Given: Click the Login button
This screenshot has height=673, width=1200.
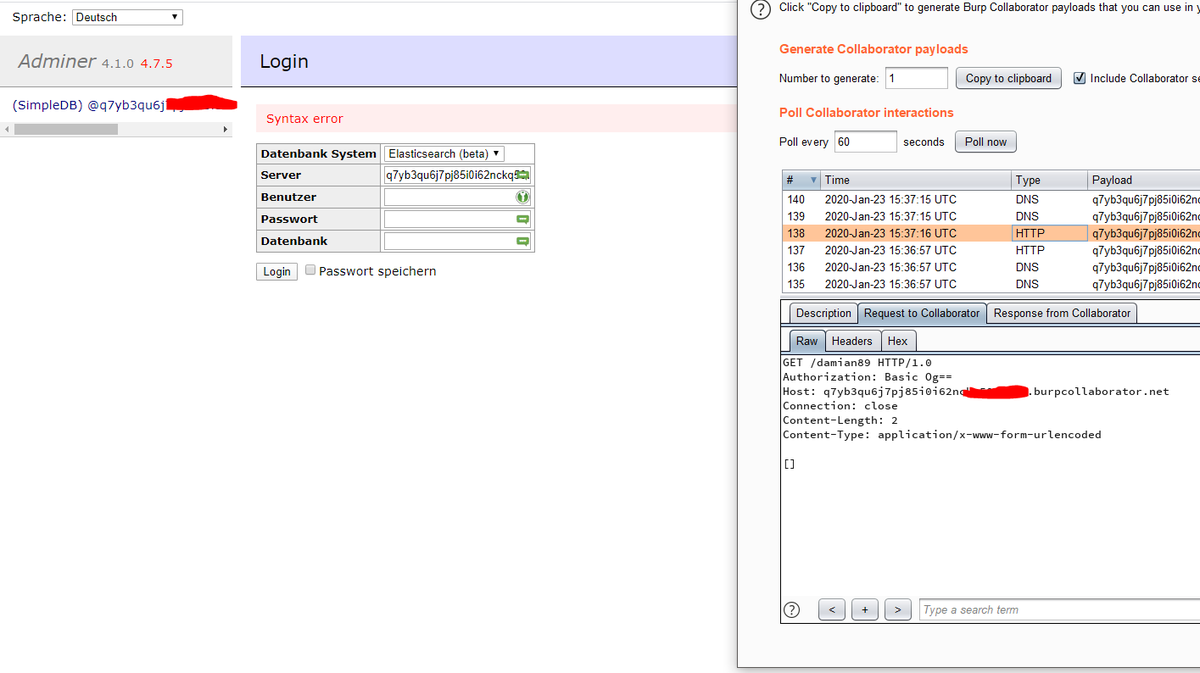Looking at the screenshot, I should (x=277, y=271).
